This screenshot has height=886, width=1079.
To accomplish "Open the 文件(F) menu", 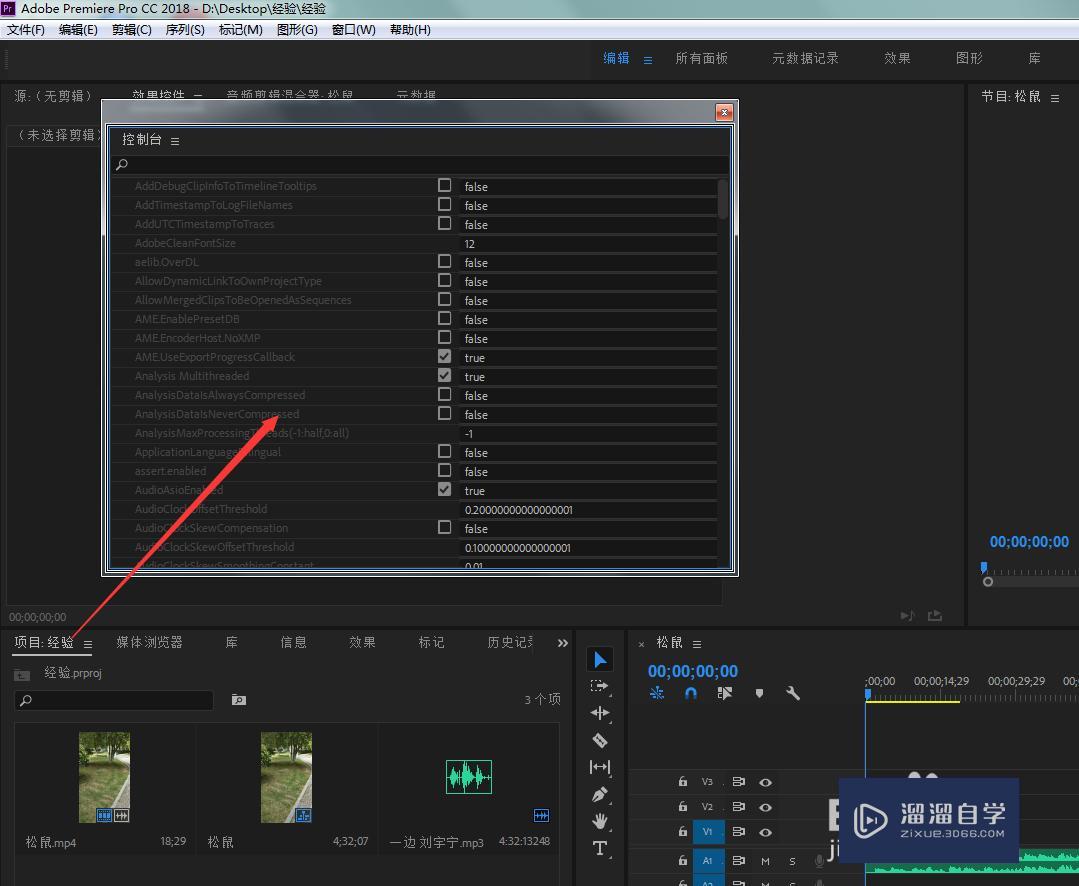I will [x=25, y=30].
